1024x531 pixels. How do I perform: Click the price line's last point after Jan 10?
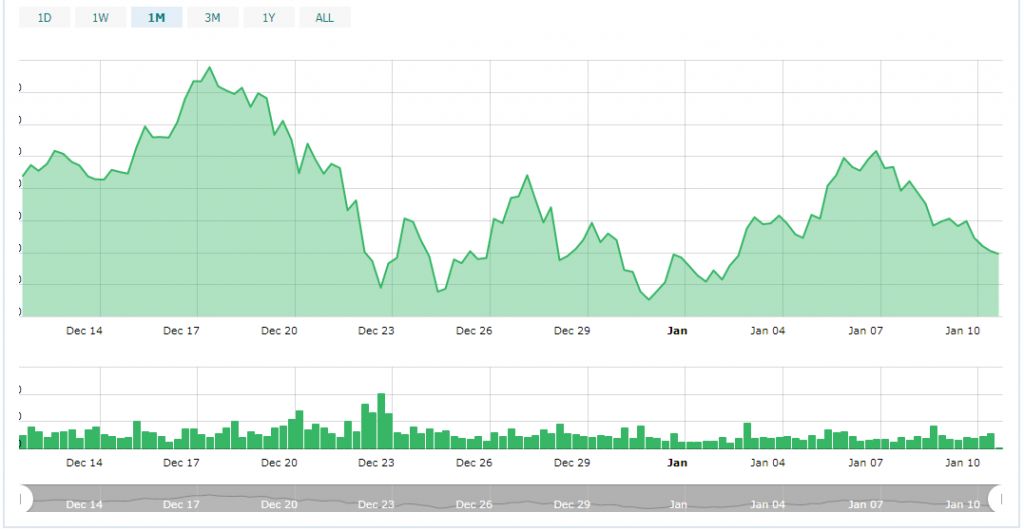(997, 253)
